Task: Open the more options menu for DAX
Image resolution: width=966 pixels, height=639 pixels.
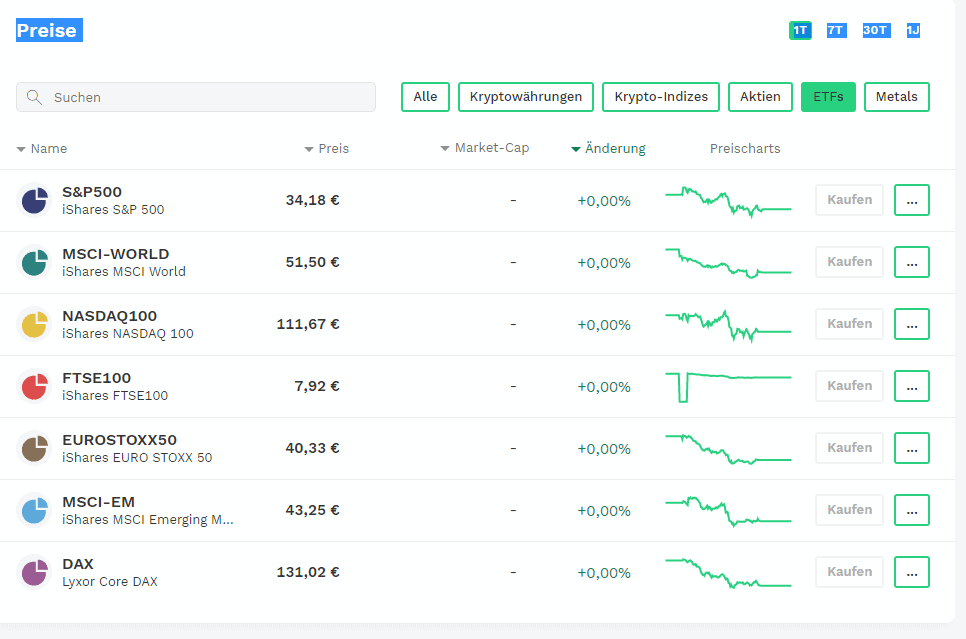Action: click(911, 572)
